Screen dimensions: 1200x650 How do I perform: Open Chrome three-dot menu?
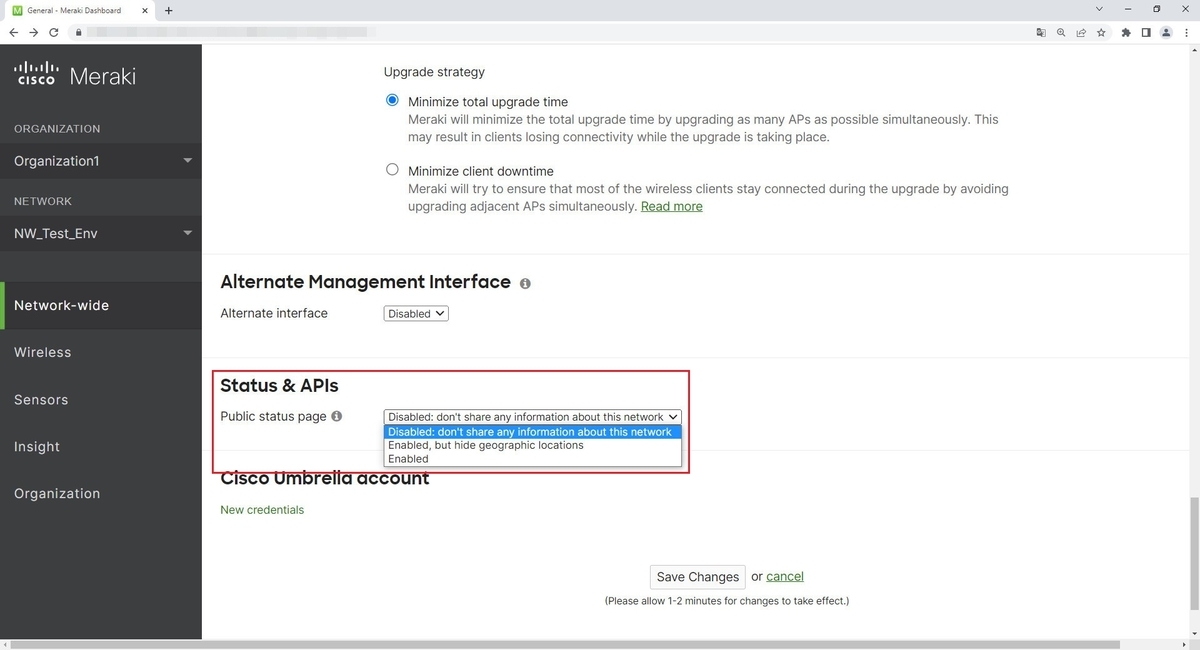coord(1186,32)
